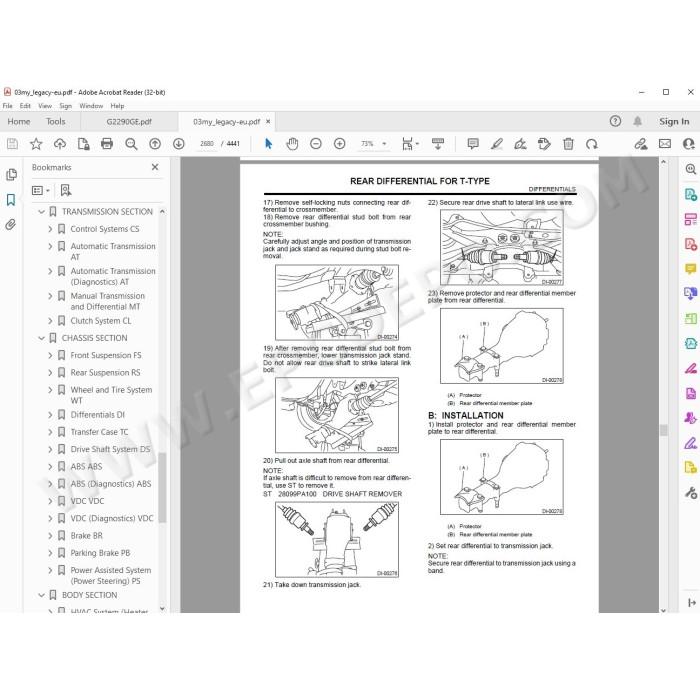The width and height of the screenshot is (700, 700).
Task: Click the Zoom in plus icon
Action: click(x=340, y=144)
